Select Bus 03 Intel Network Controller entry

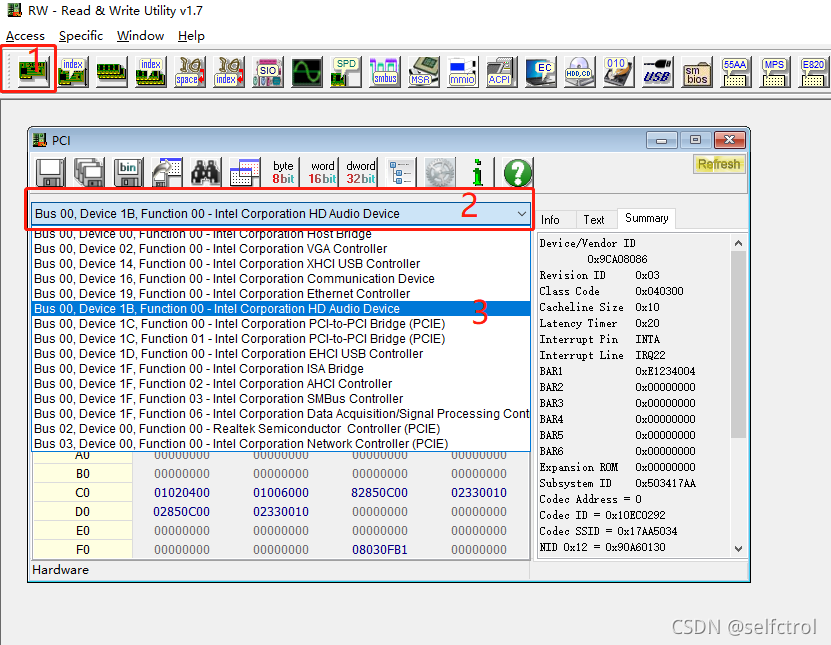[281, 443]
